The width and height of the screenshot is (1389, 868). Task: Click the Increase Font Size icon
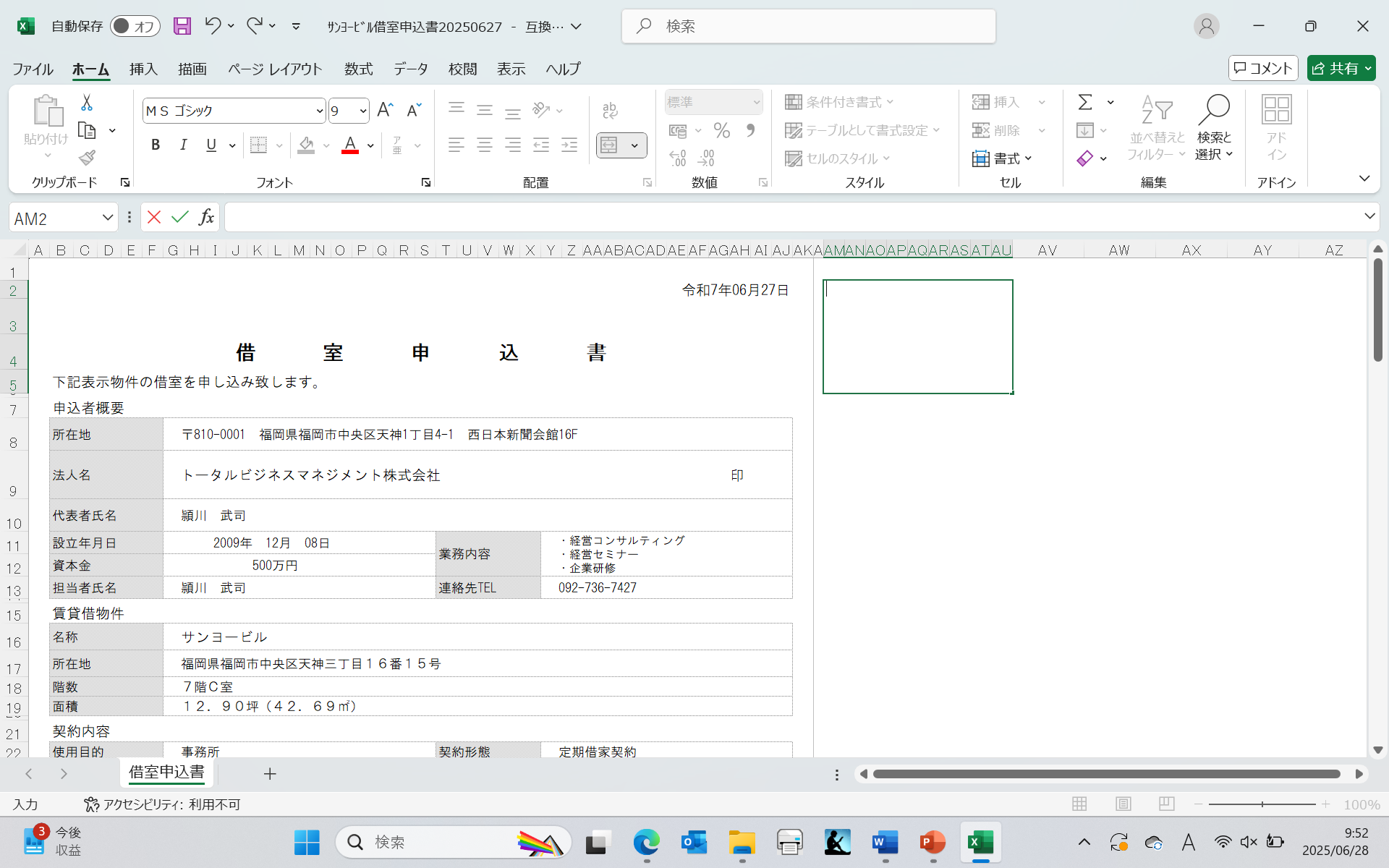point(385,110)
